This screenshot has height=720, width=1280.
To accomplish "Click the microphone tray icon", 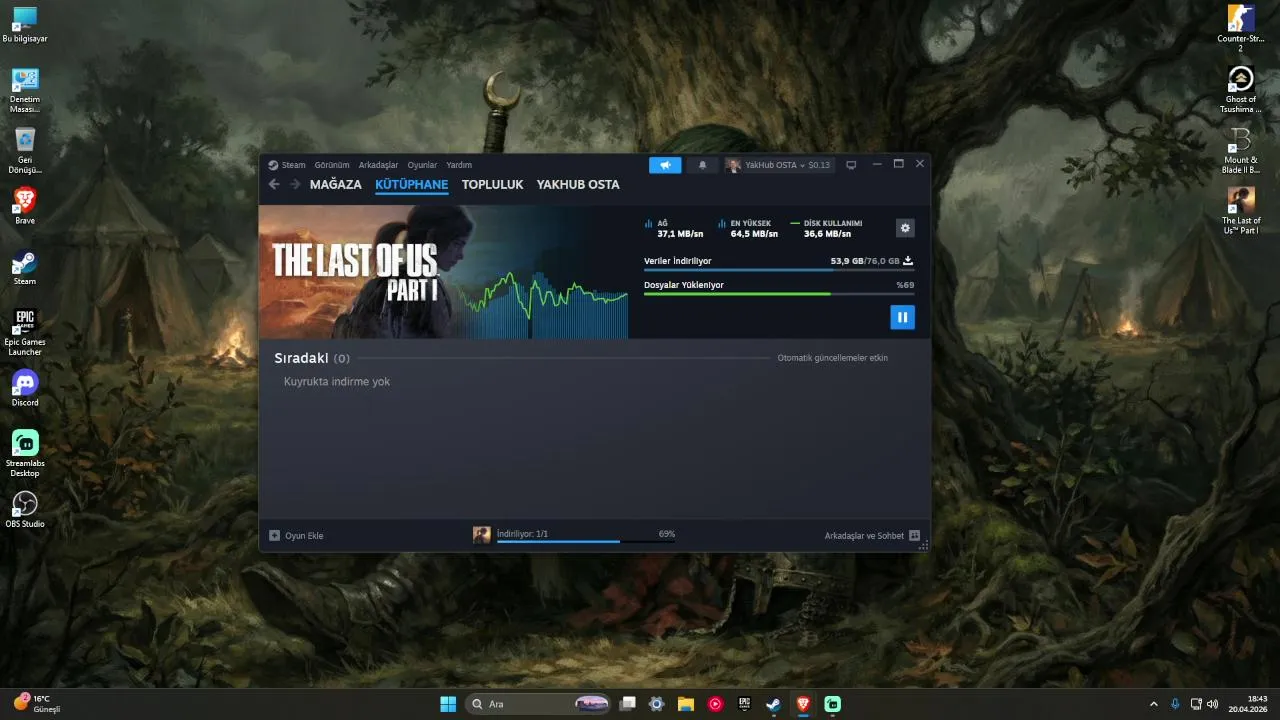I will coord(1175,704).
